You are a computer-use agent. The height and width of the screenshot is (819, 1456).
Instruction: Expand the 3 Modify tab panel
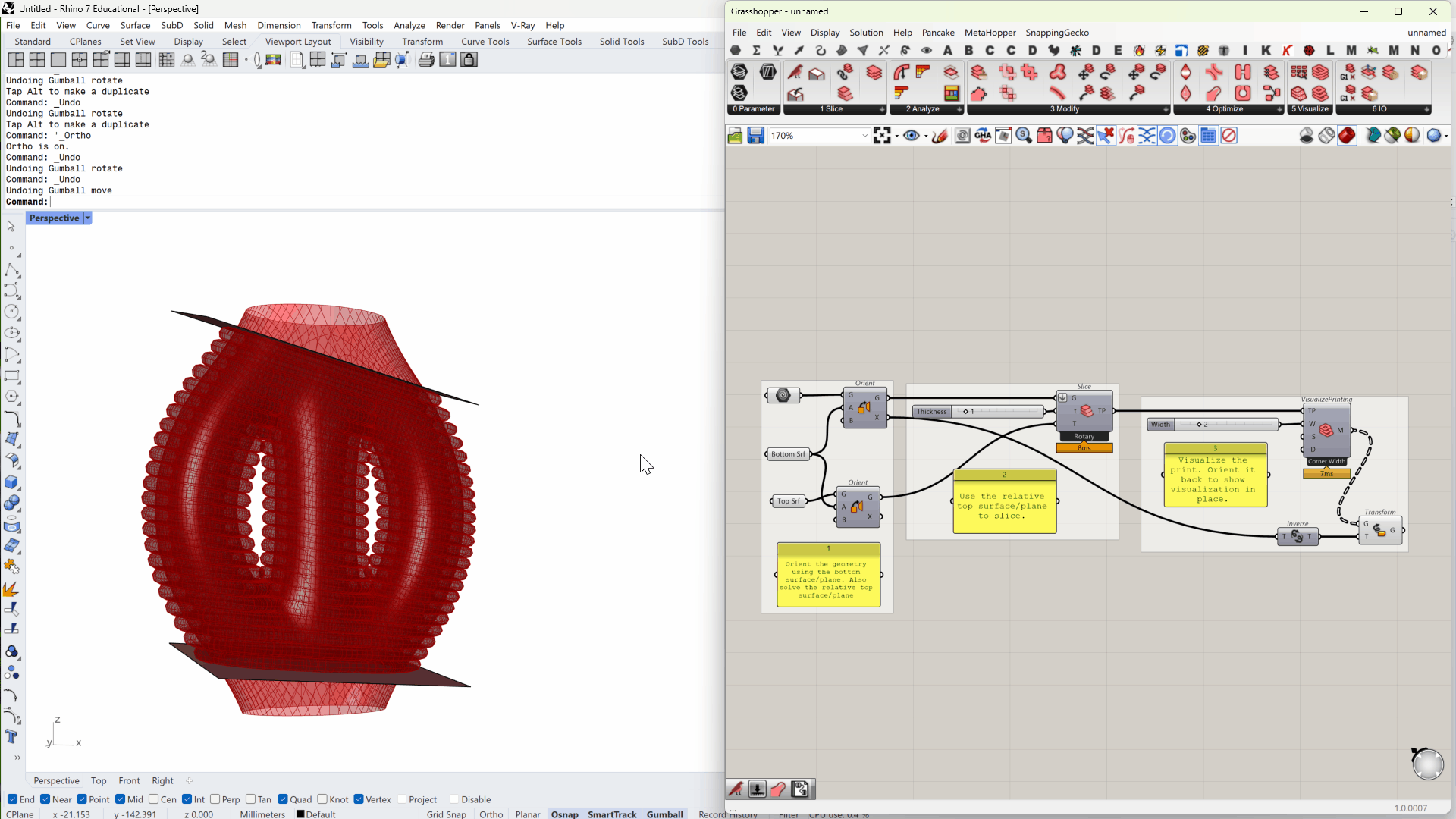tap(1166, 109)
